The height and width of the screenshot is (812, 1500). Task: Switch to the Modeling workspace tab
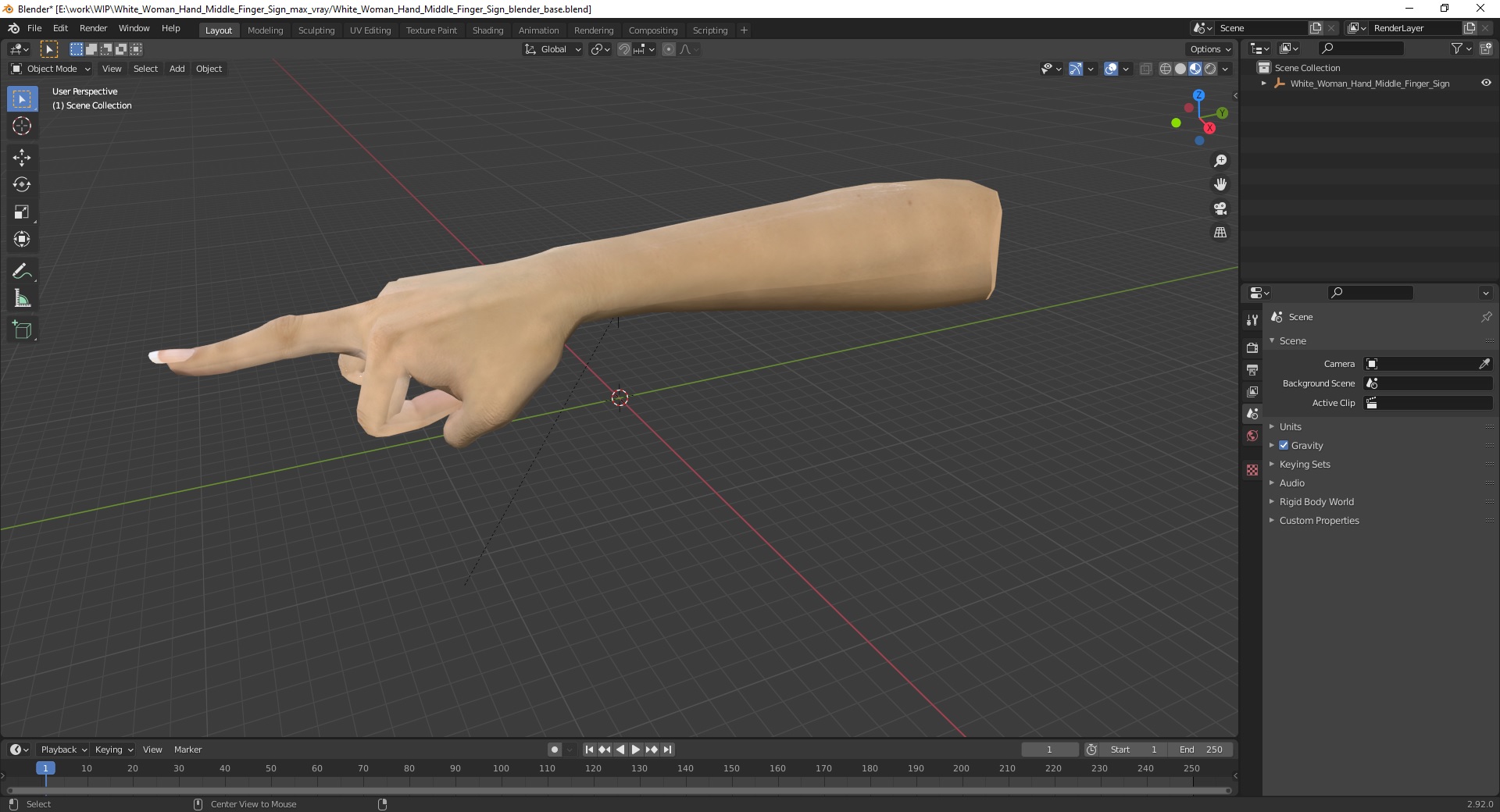point(265,30)
